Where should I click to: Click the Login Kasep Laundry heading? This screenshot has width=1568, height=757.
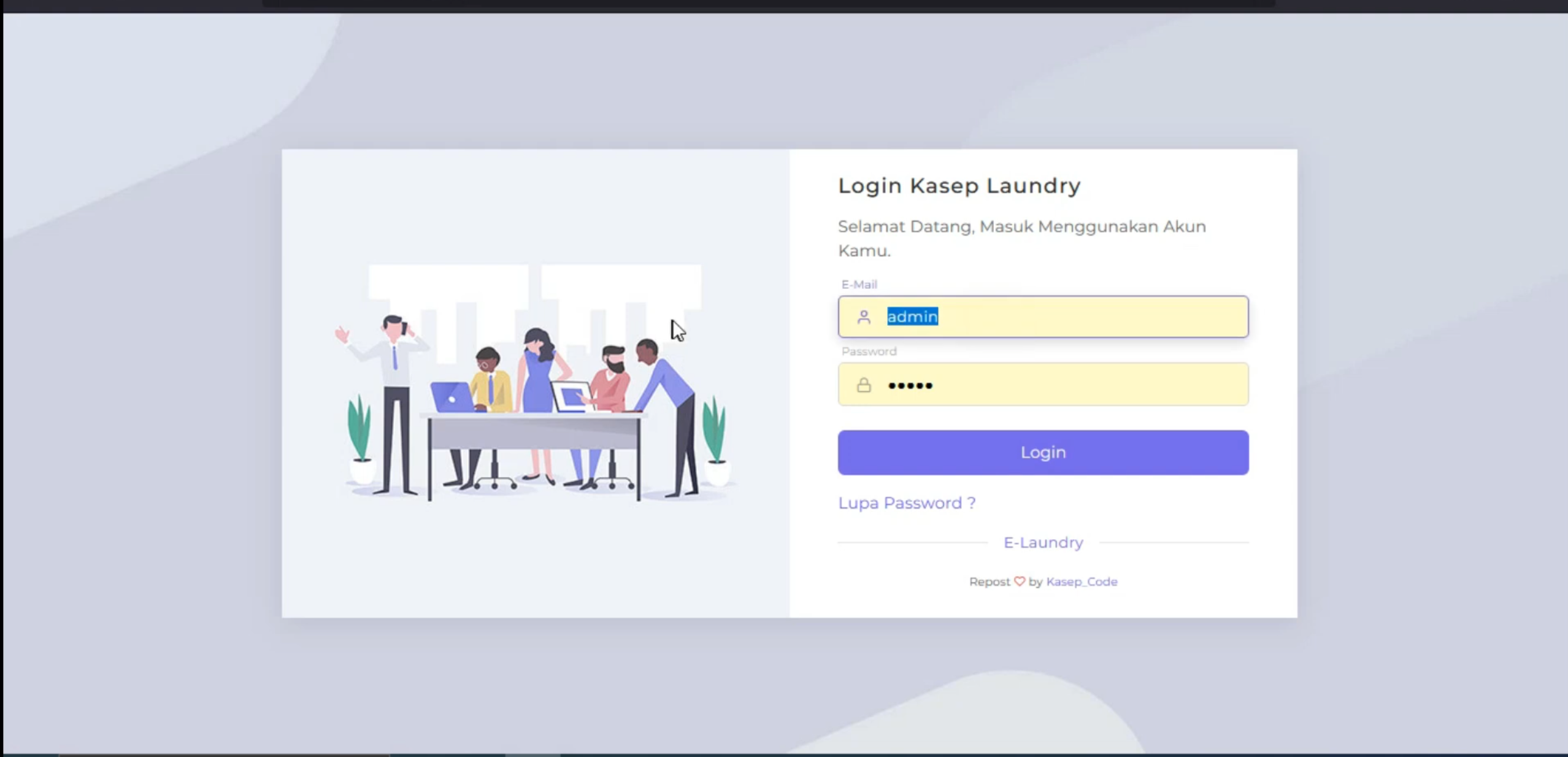tap(959, 185)
